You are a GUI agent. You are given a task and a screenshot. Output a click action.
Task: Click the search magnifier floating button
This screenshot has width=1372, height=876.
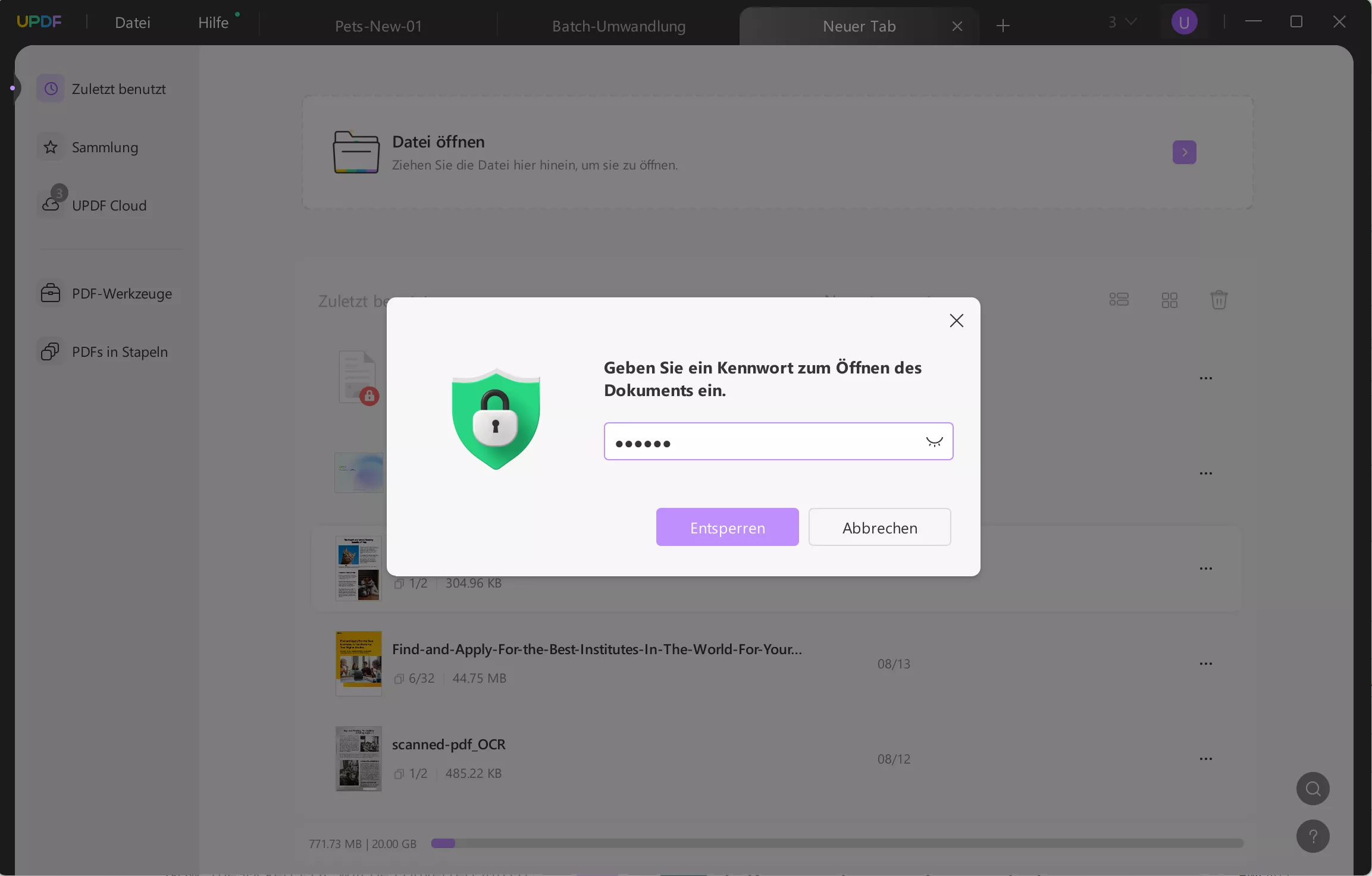point(1313,789)
